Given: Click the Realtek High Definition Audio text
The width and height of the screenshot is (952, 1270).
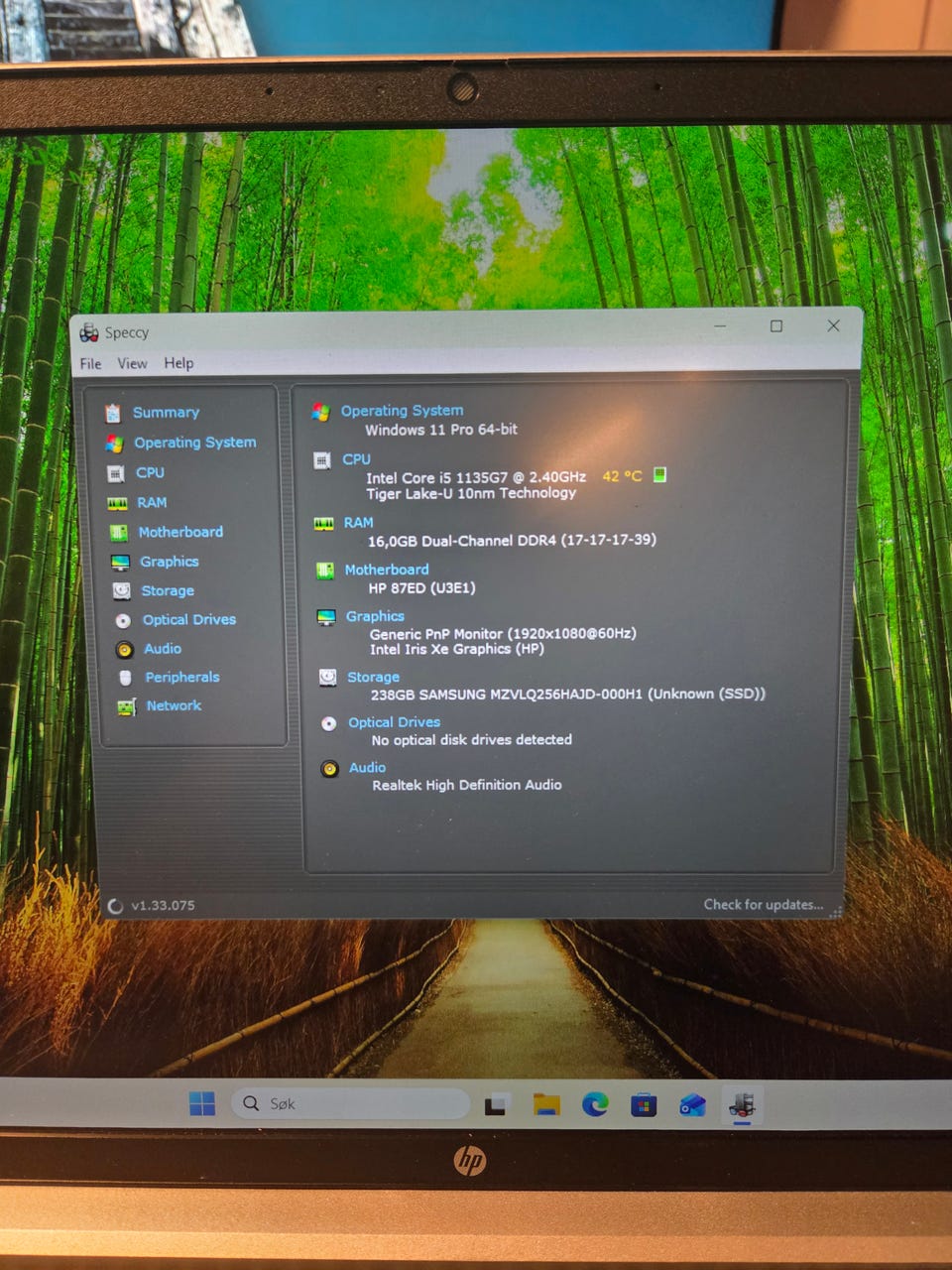Looking at the screenshot, I should 467,785.
